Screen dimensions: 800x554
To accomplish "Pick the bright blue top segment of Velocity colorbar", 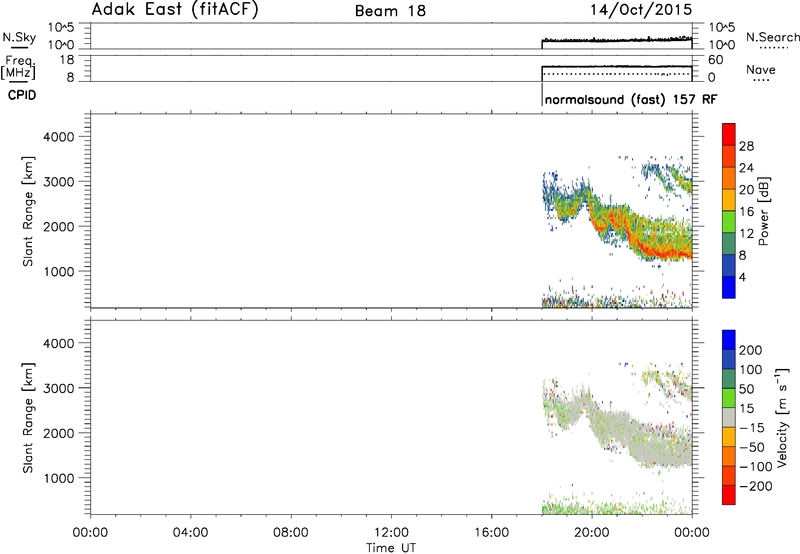I will 729,340.
